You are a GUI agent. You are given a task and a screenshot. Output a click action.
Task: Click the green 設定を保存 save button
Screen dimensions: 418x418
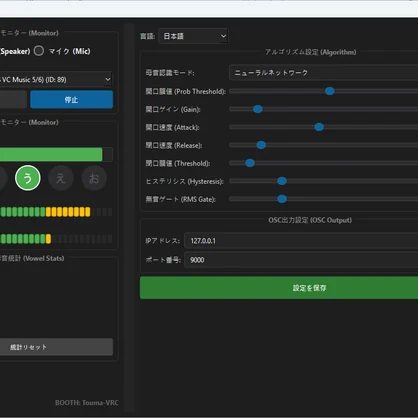pos(279,288)
